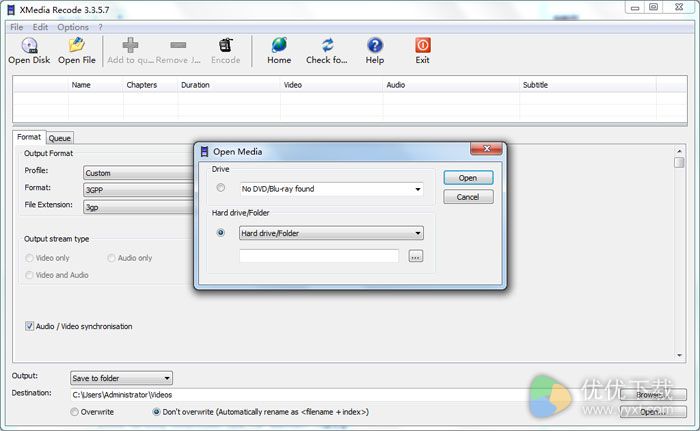Click the Format panel scrollbar up arrow
Viewport: 700px width, 431px height.
679,151
